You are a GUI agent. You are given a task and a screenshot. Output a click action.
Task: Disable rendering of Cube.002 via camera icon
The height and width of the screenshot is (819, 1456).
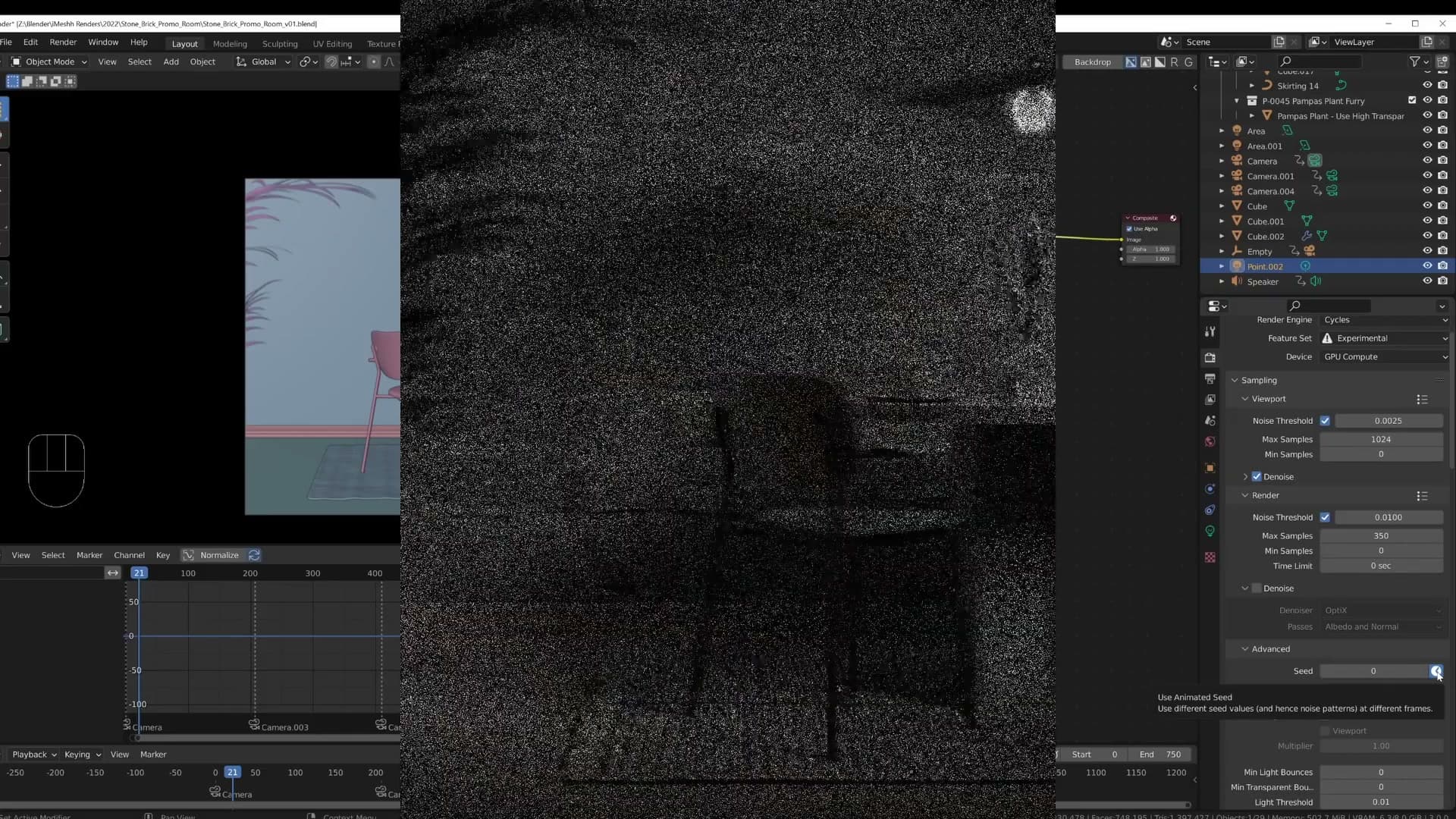click(1442, 236)
